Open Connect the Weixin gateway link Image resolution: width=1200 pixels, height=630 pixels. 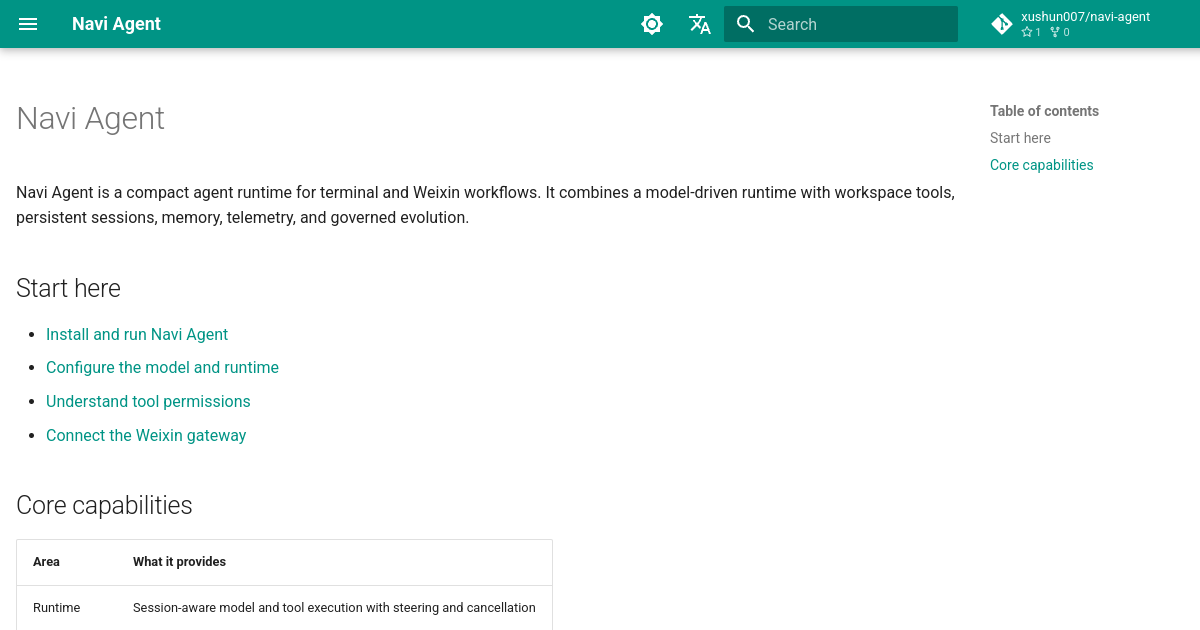pos(146,435)
